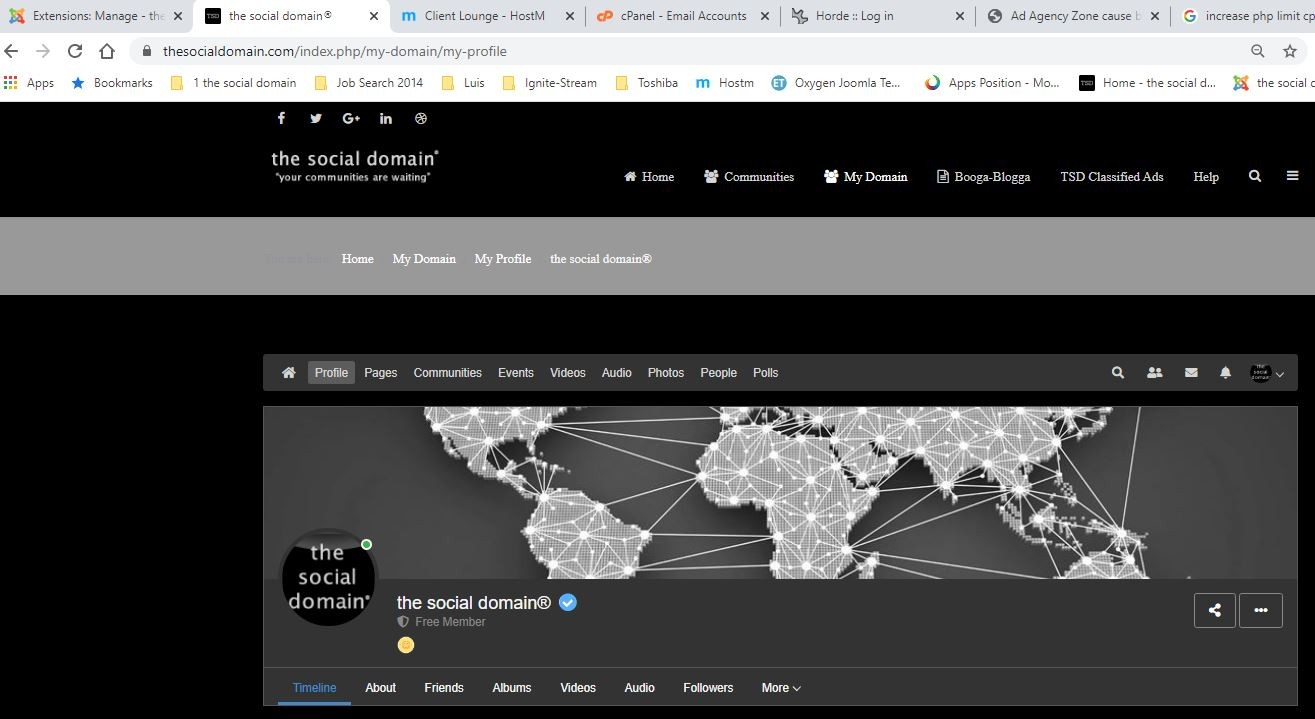This screenshot has height=719, width=1315.
Task: Click the share profile button
Action: pyautogui.click(x=1214, y=611)
